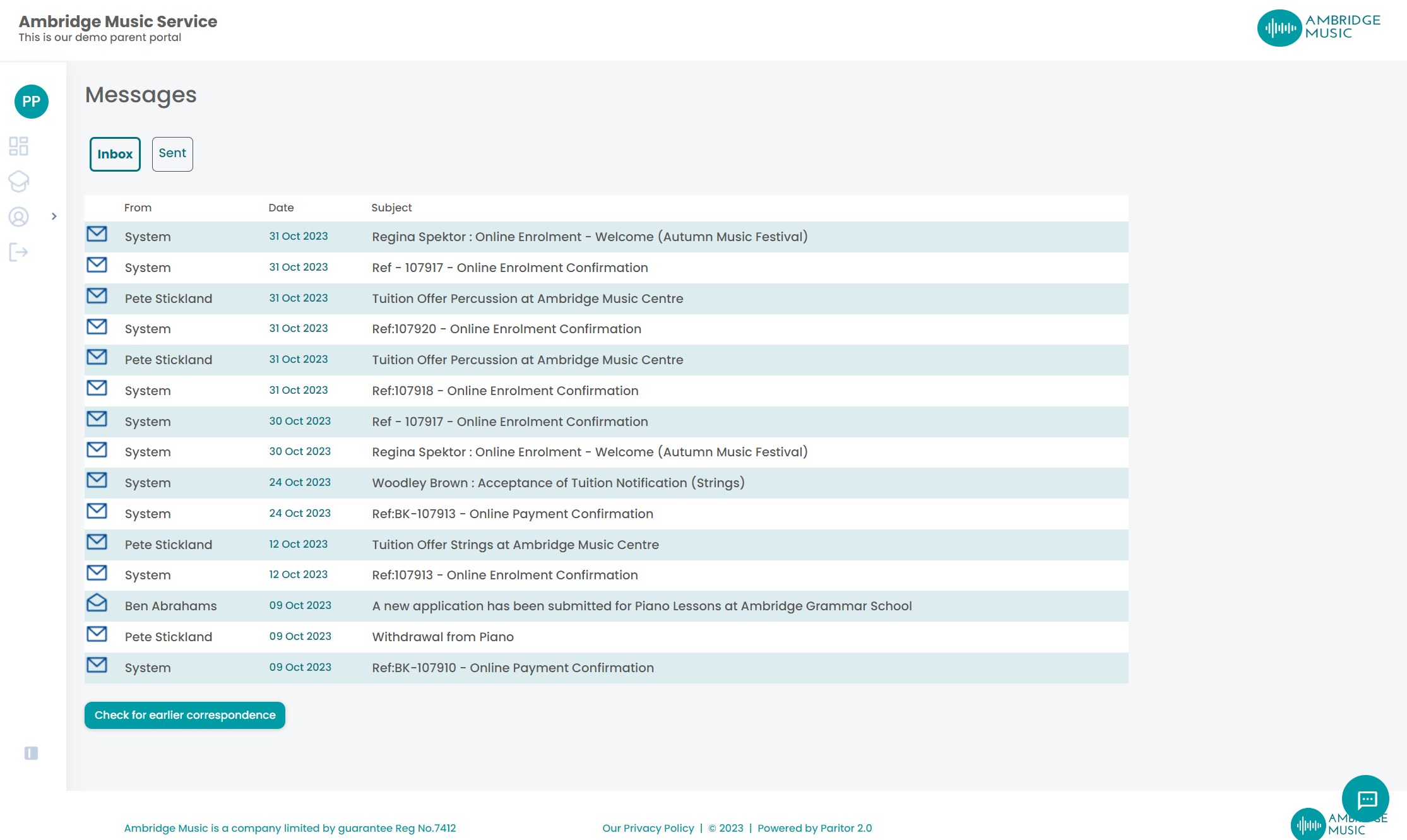Viewport: 1407px width, 840px height.
Task: Open Powered by Paritor 2.0 link
Action: coord(814,828)
